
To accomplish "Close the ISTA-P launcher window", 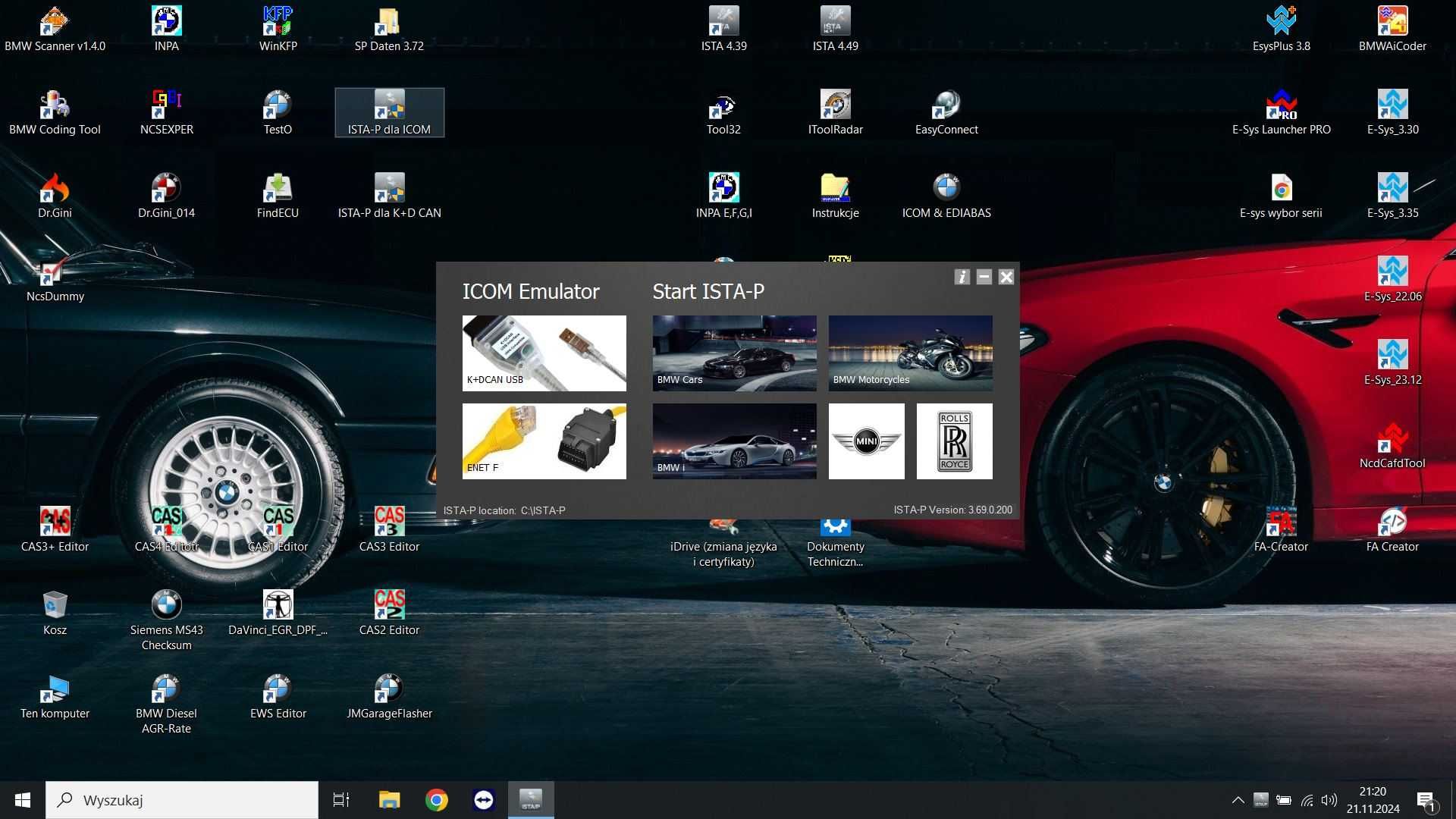I will click(x=1006, y=277).
